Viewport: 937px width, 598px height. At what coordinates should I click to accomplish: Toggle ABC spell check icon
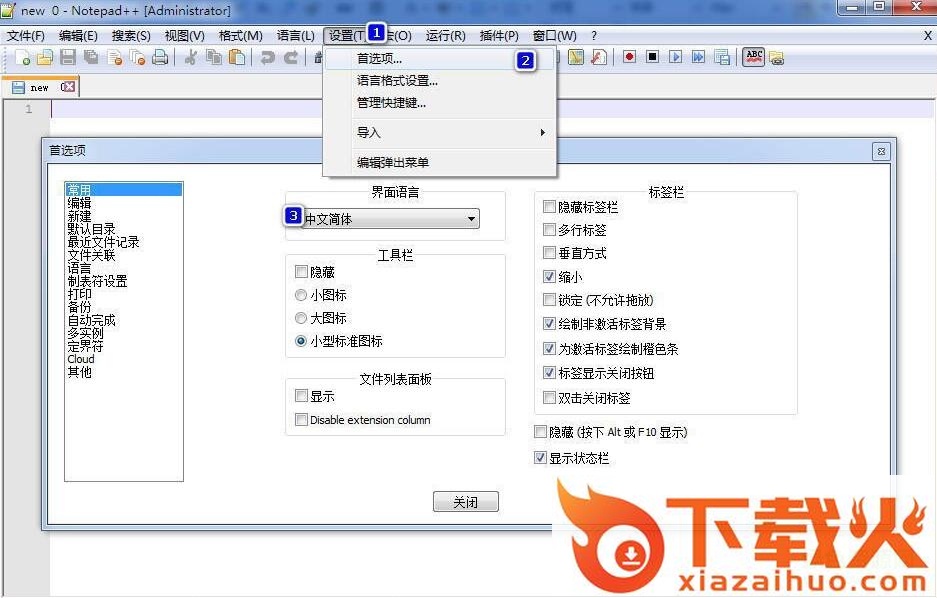754,57
